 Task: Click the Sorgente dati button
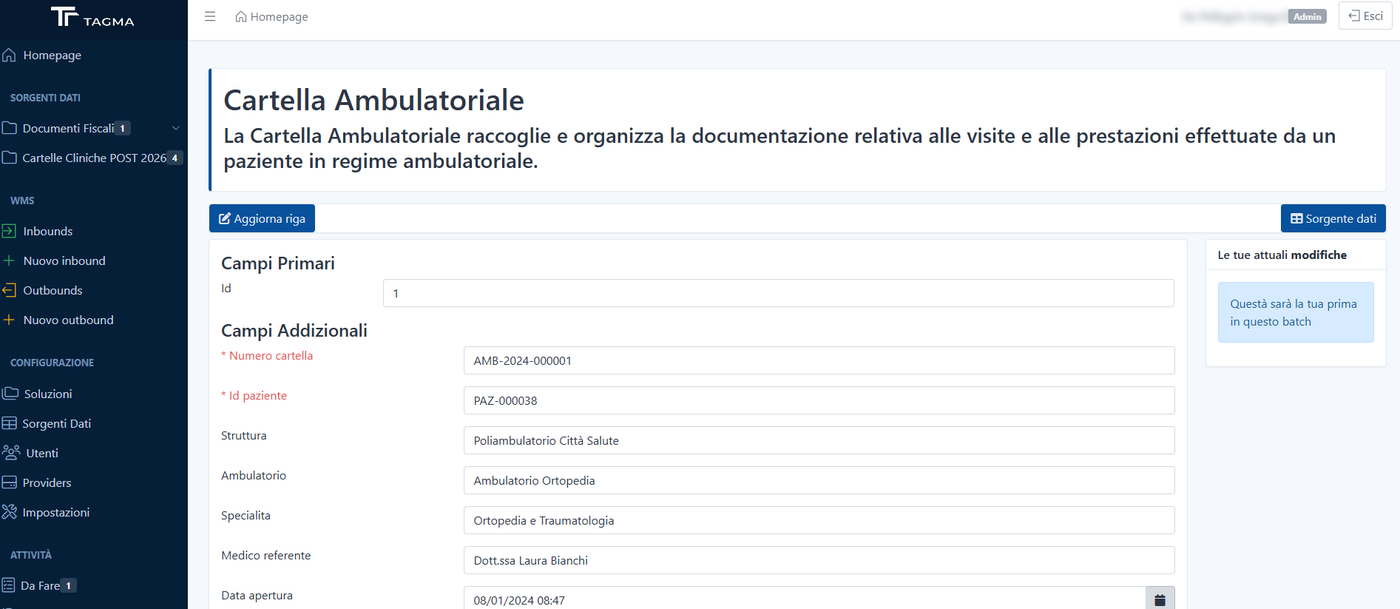[1333, 219]
